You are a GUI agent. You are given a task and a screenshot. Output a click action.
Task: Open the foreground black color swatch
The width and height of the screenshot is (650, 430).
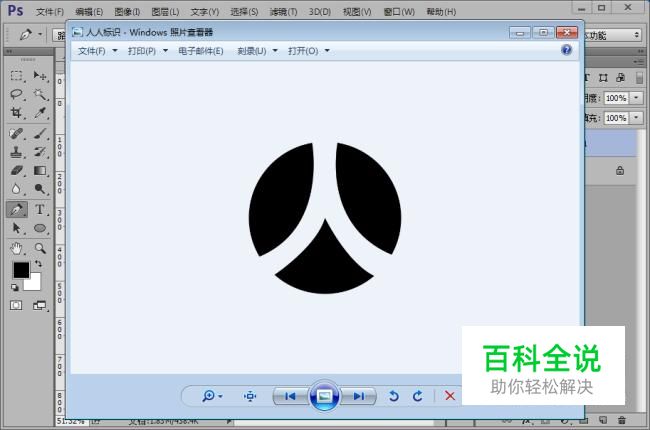21,270
